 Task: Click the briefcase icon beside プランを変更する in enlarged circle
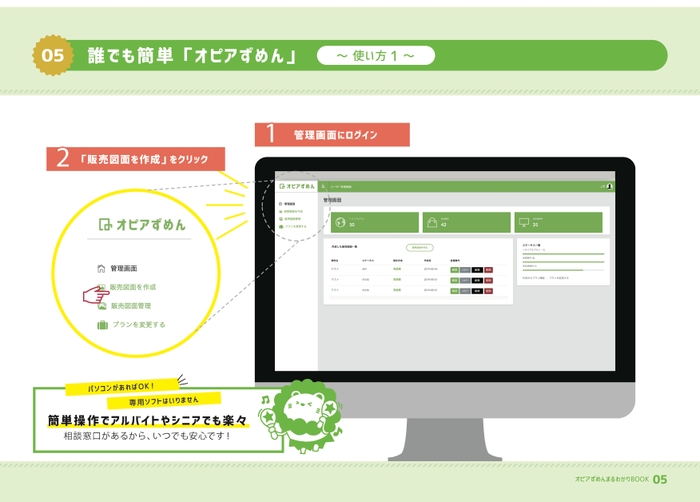(103, 325)
